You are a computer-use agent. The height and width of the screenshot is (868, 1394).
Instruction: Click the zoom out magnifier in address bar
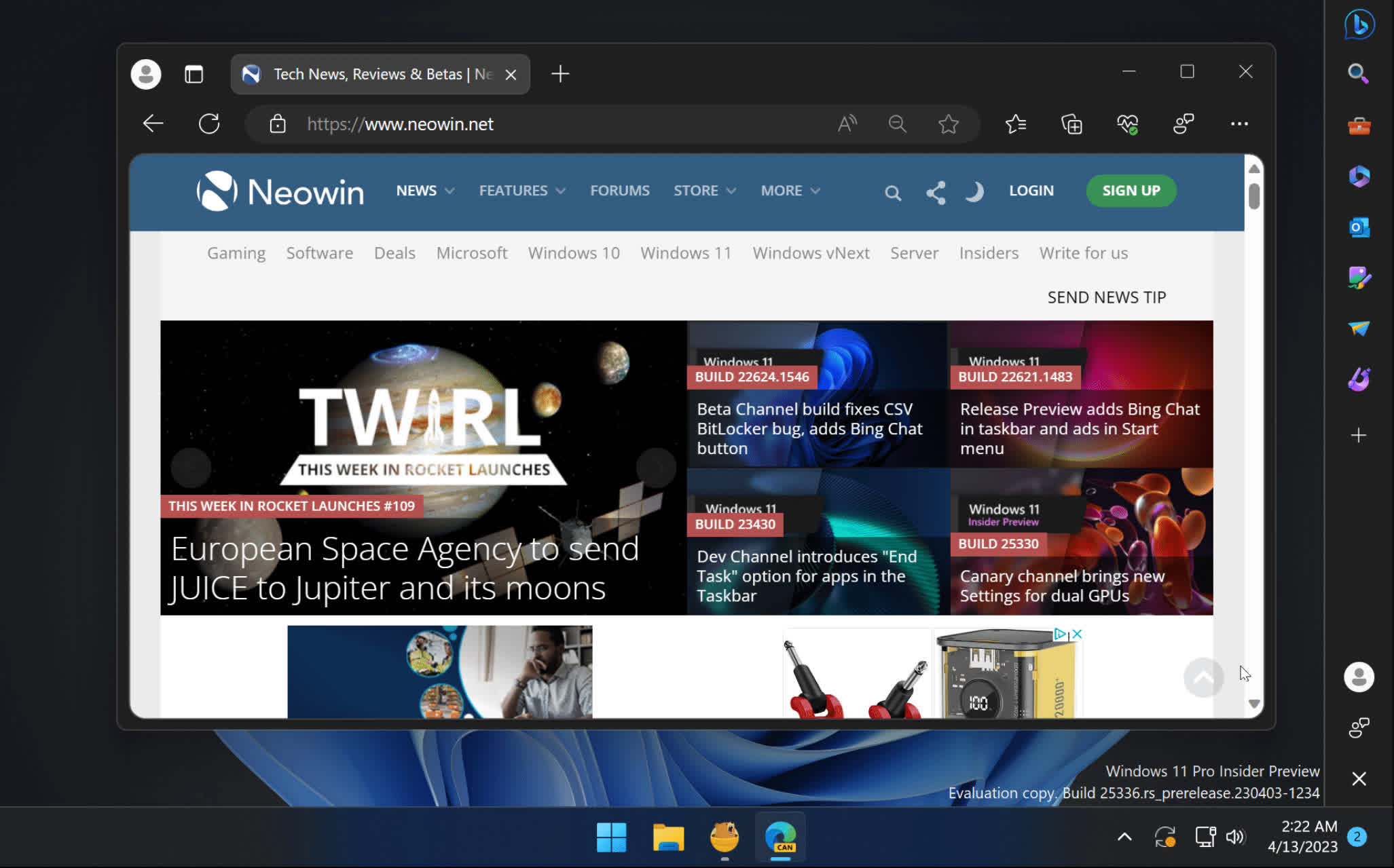tap(897, 124)
